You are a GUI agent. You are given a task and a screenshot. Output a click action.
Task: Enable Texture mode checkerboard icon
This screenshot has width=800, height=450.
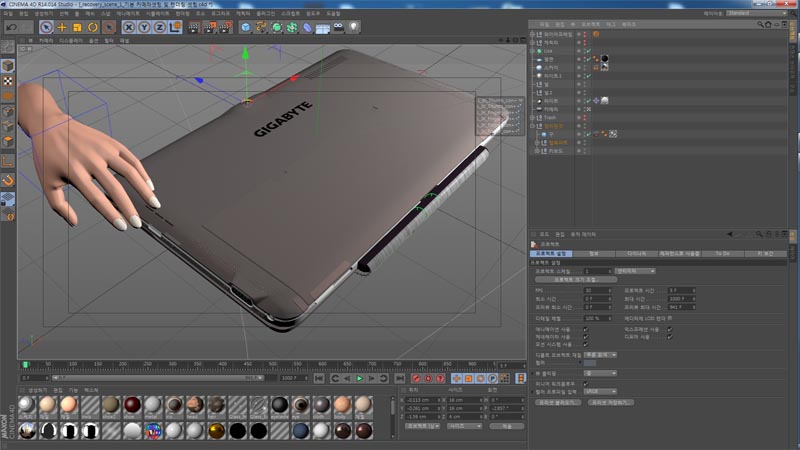click(8, 81)
